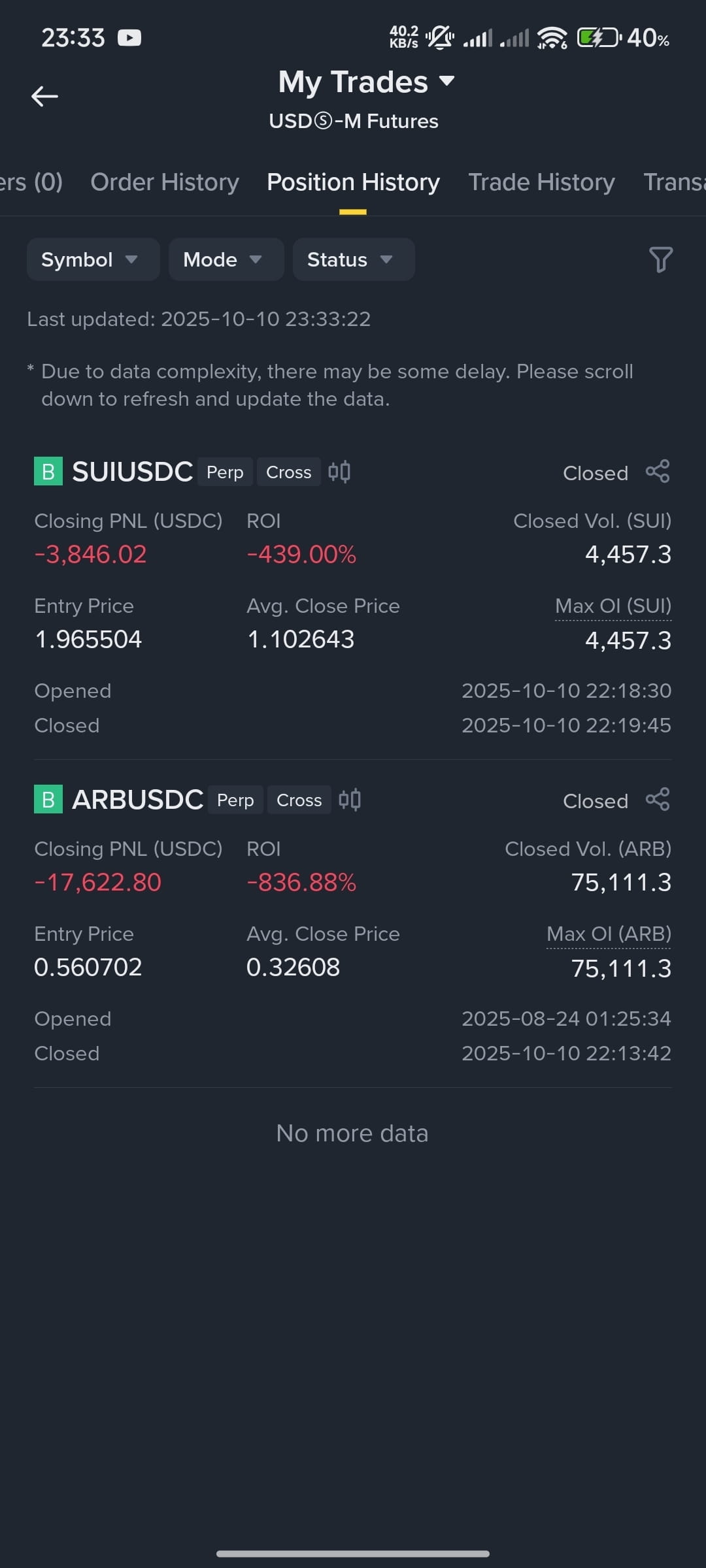The width and height of the screenshot is (706, 1568).
Task: Tap the Last updated timestamp line
Action: 199,319
